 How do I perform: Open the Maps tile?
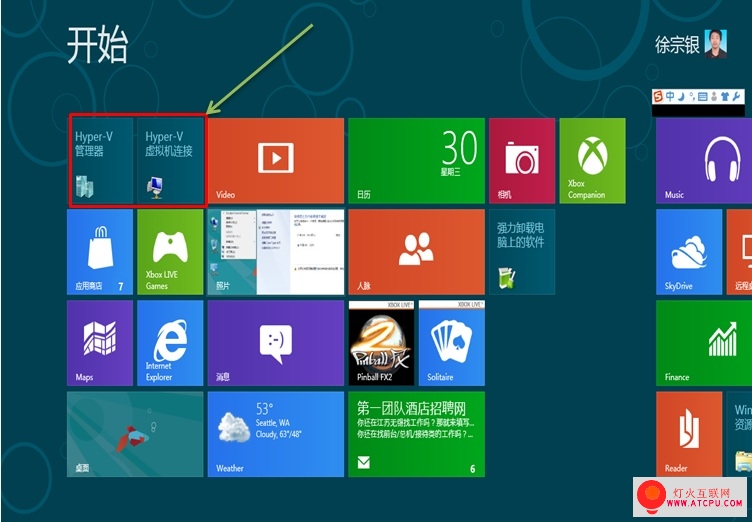coord(100,343)
